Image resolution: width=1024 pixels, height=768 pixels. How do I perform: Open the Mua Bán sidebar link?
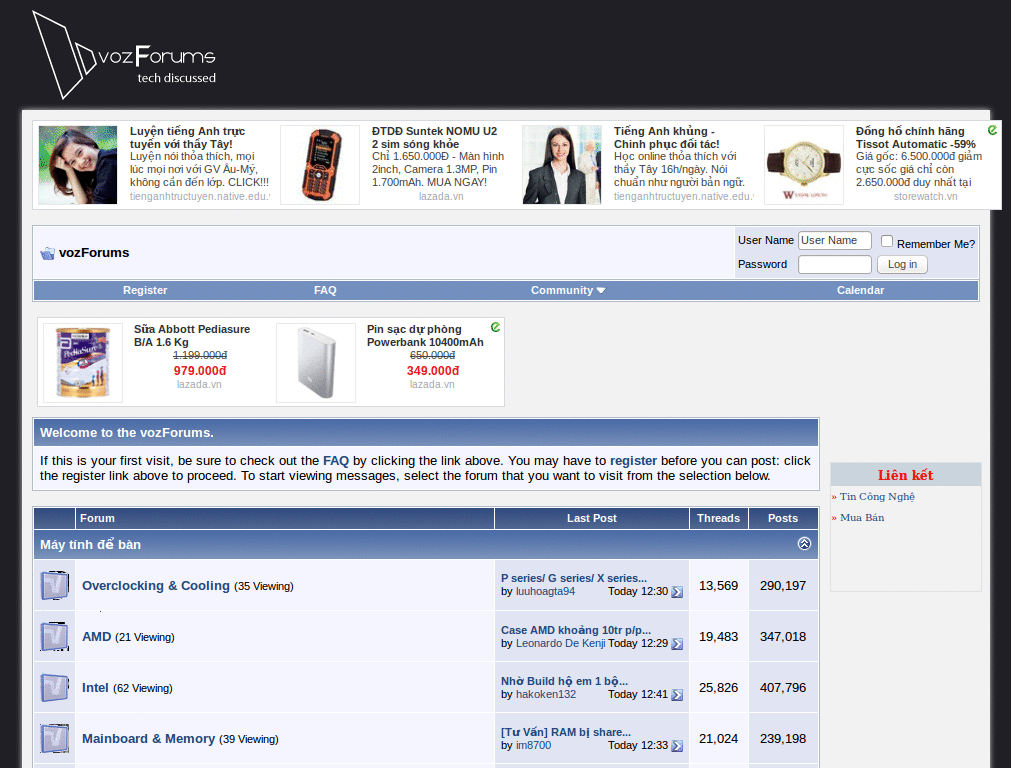pyautogui.click(x=862, y=517)
